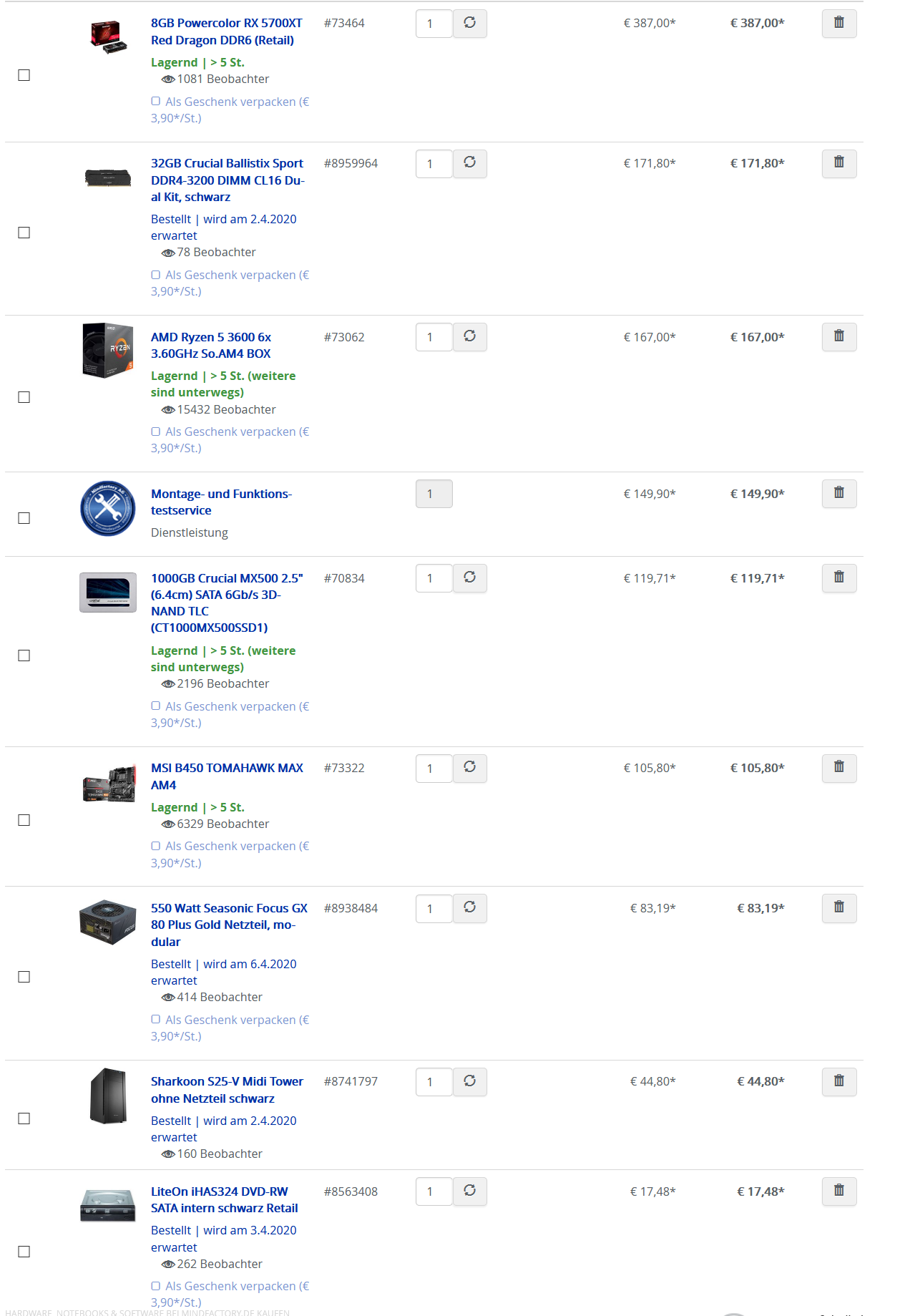
Task: Click the quantity field for LiteOn iHAS324
Action: 434,1191
